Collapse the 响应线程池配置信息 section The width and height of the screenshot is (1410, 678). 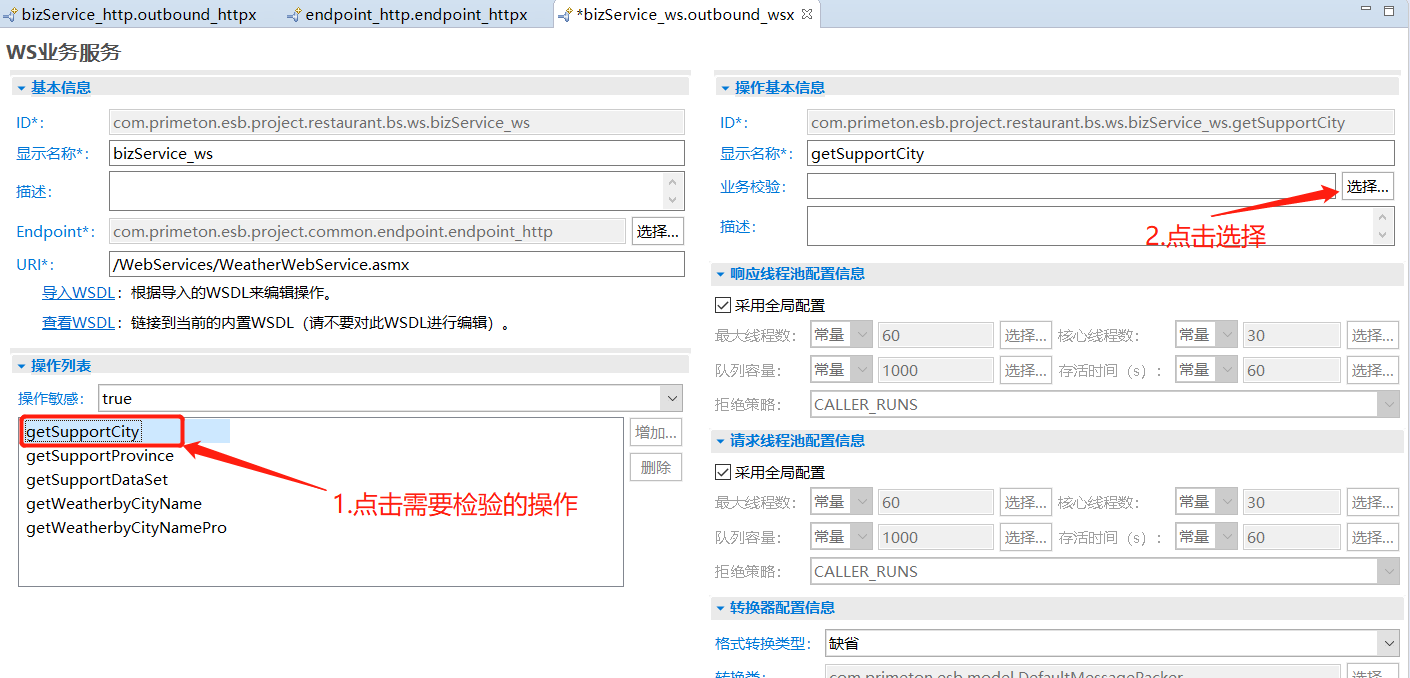tap(721, 274)
